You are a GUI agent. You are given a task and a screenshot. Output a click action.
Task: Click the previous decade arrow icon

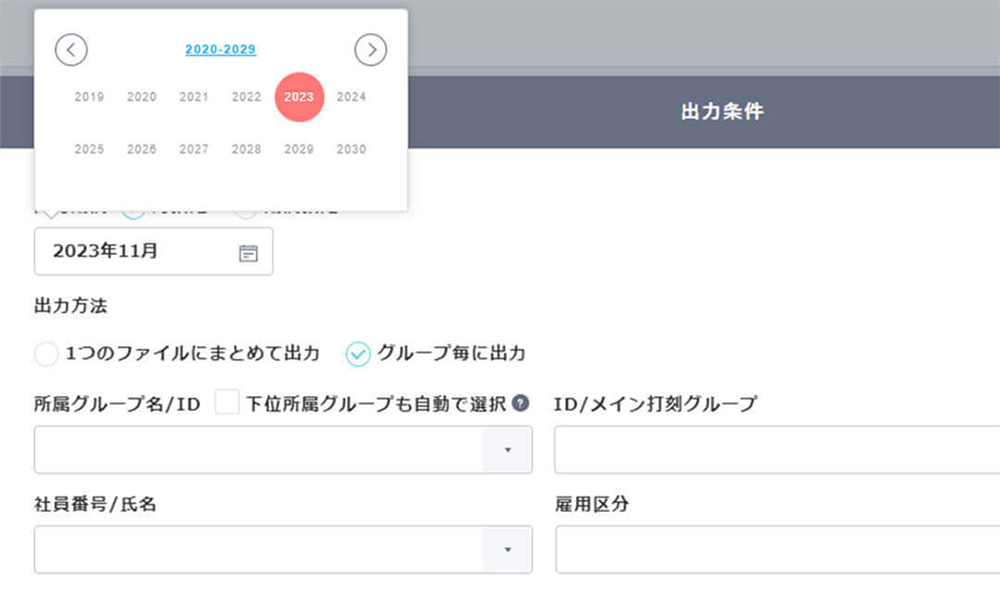coord(71,49)
